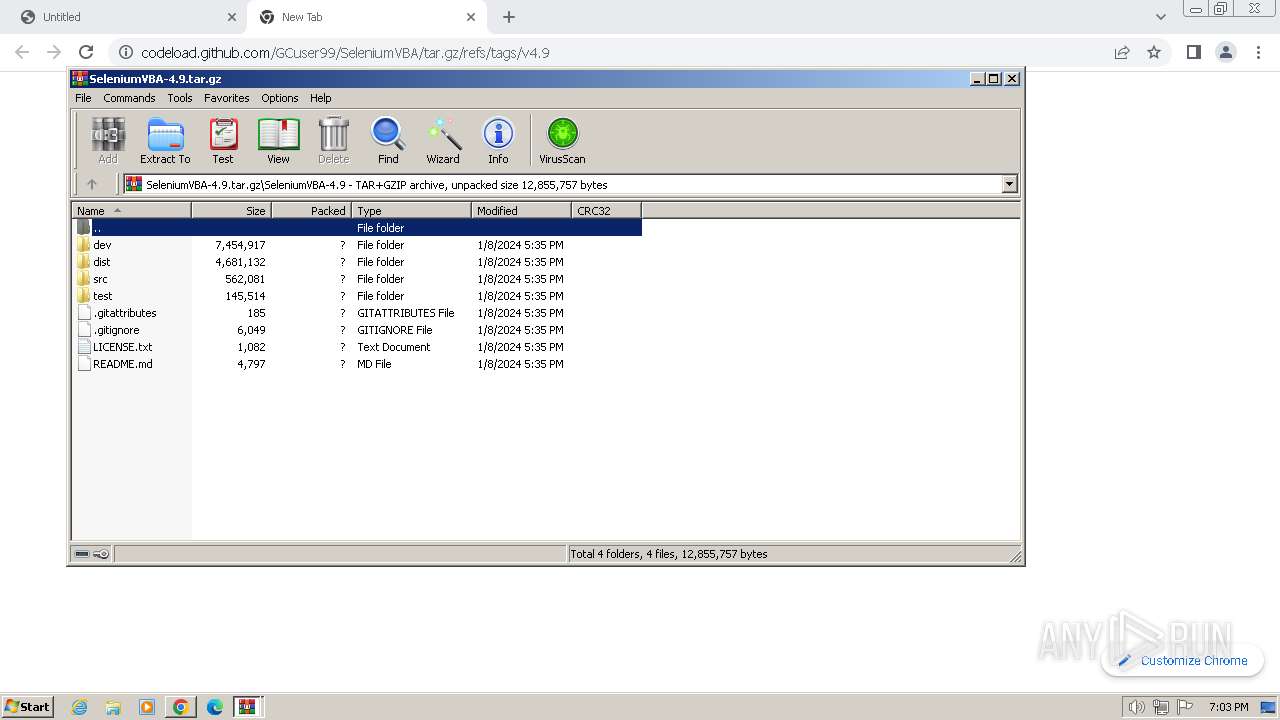Open the Help menu
This screenshot has width=1280, height=720.
coord(320,98)
